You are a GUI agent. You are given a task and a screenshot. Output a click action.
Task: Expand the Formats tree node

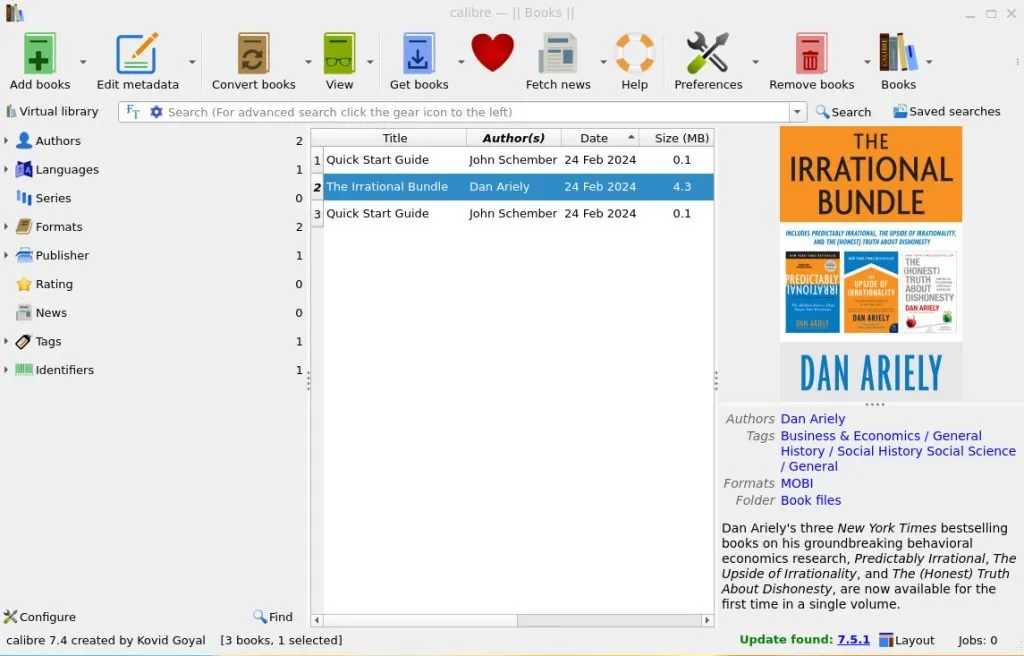coord(6,227)
